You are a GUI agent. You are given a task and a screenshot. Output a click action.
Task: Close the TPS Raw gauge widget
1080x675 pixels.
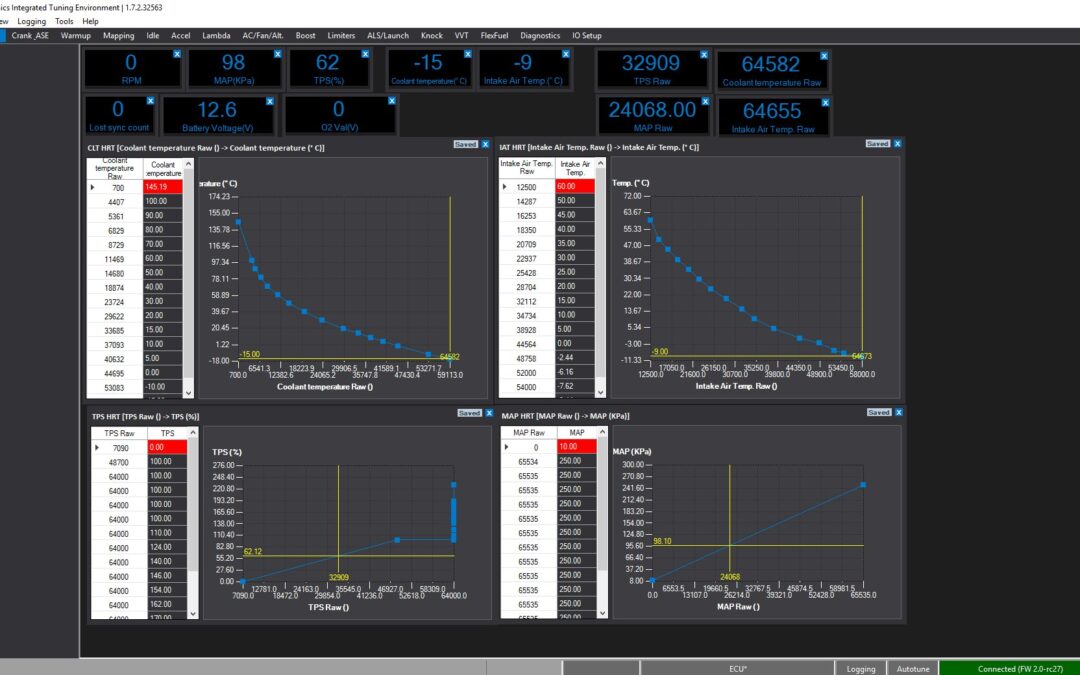(x=704, y=54)
